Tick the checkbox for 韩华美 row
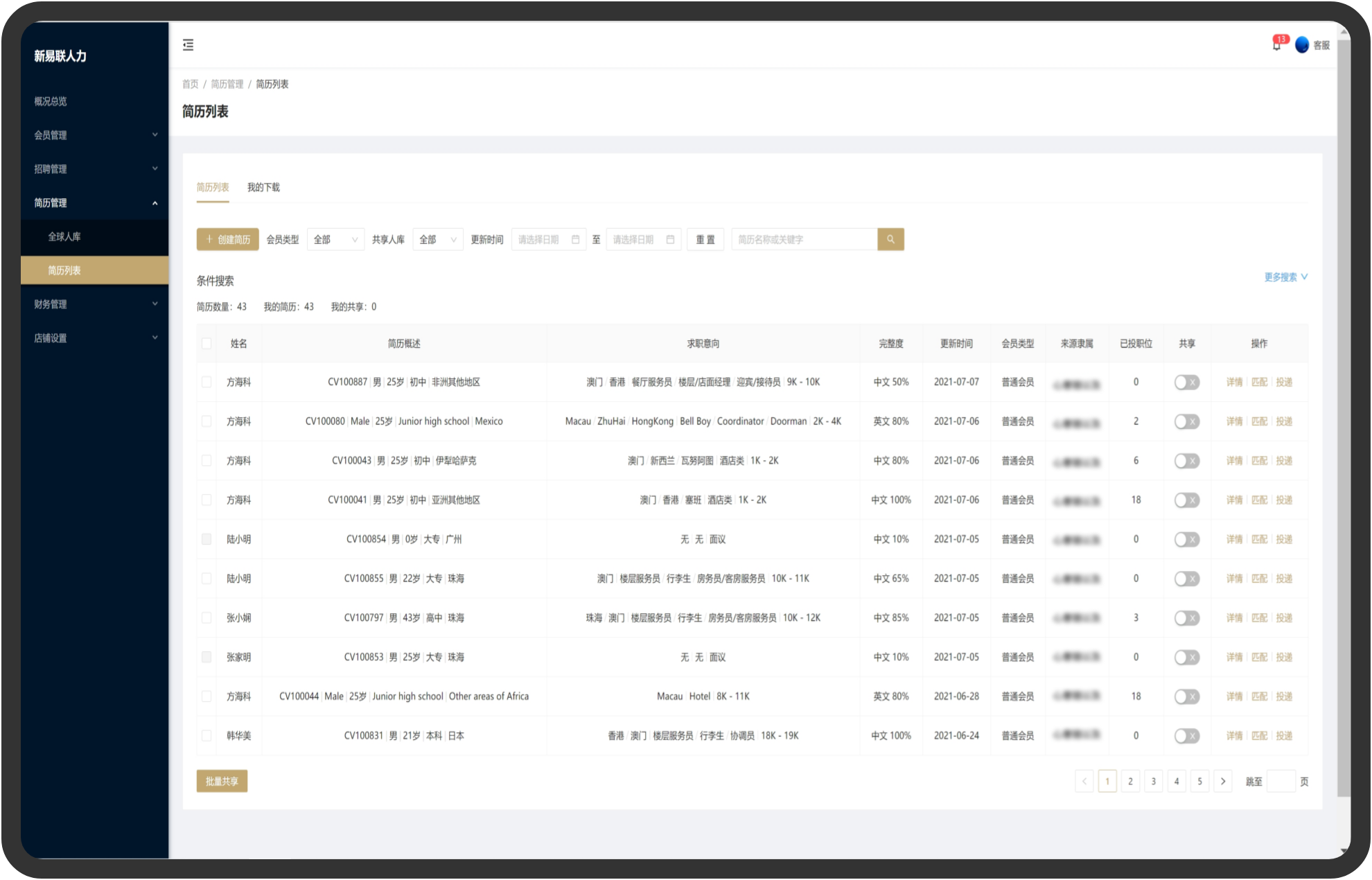 [x=206, y=736]
